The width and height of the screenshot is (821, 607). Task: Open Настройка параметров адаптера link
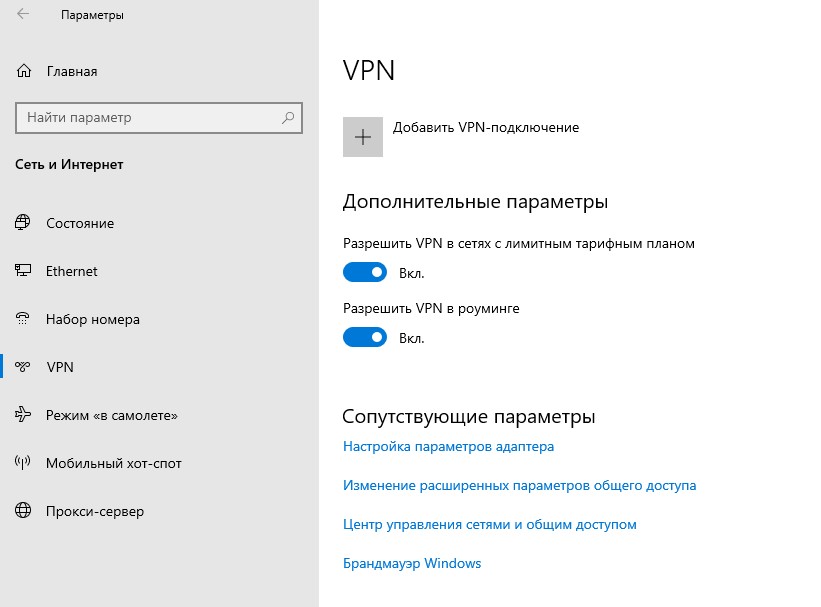pyautogui.click(x=448, y=447)
